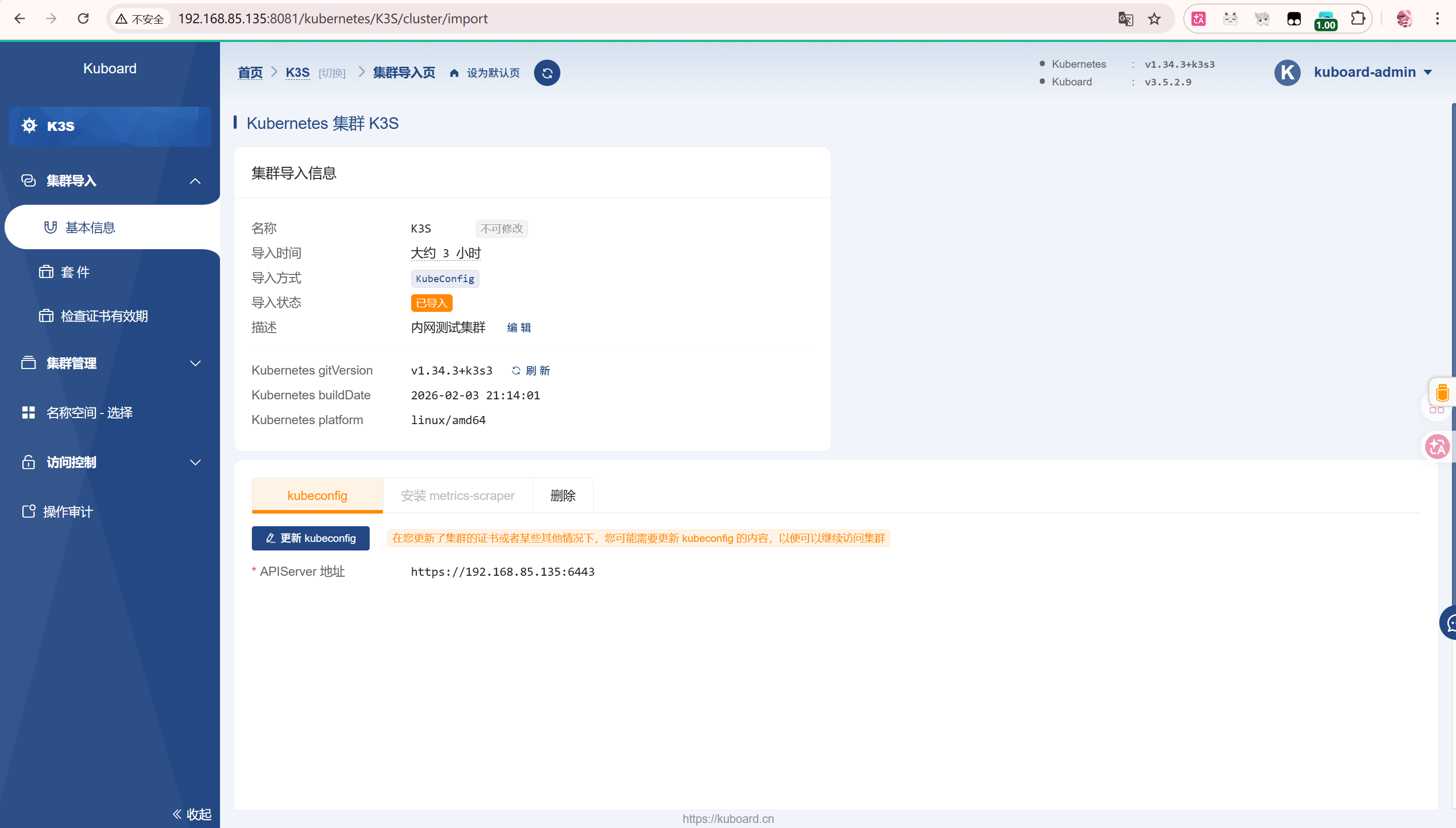1456x828 pixels.
Task: Open 检查证书有效期 in sidebar
Action: [x=104, y=316]
